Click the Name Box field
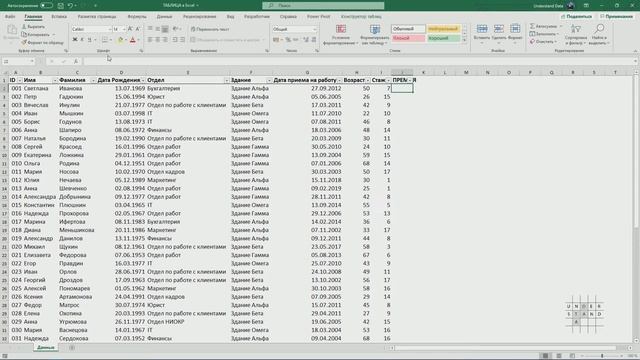Viewport: 640px width, 360px height. 18,61
